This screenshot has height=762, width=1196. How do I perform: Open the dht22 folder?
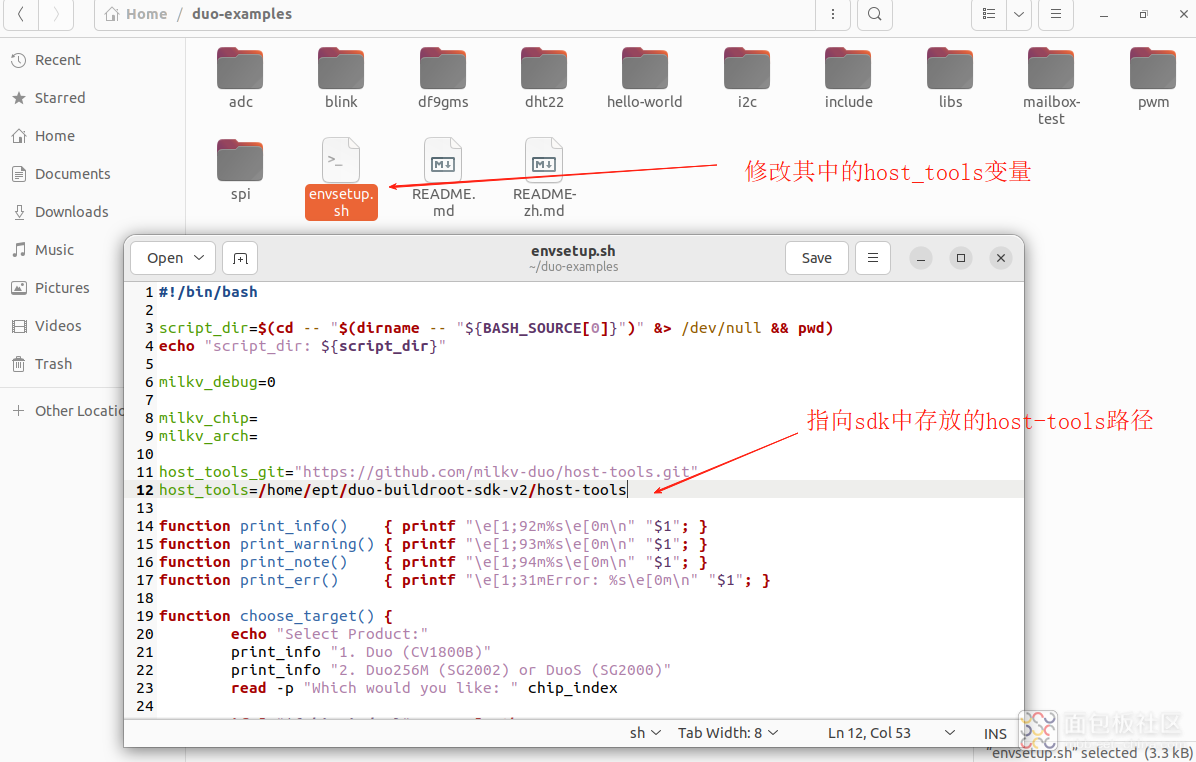coord(544,78)
